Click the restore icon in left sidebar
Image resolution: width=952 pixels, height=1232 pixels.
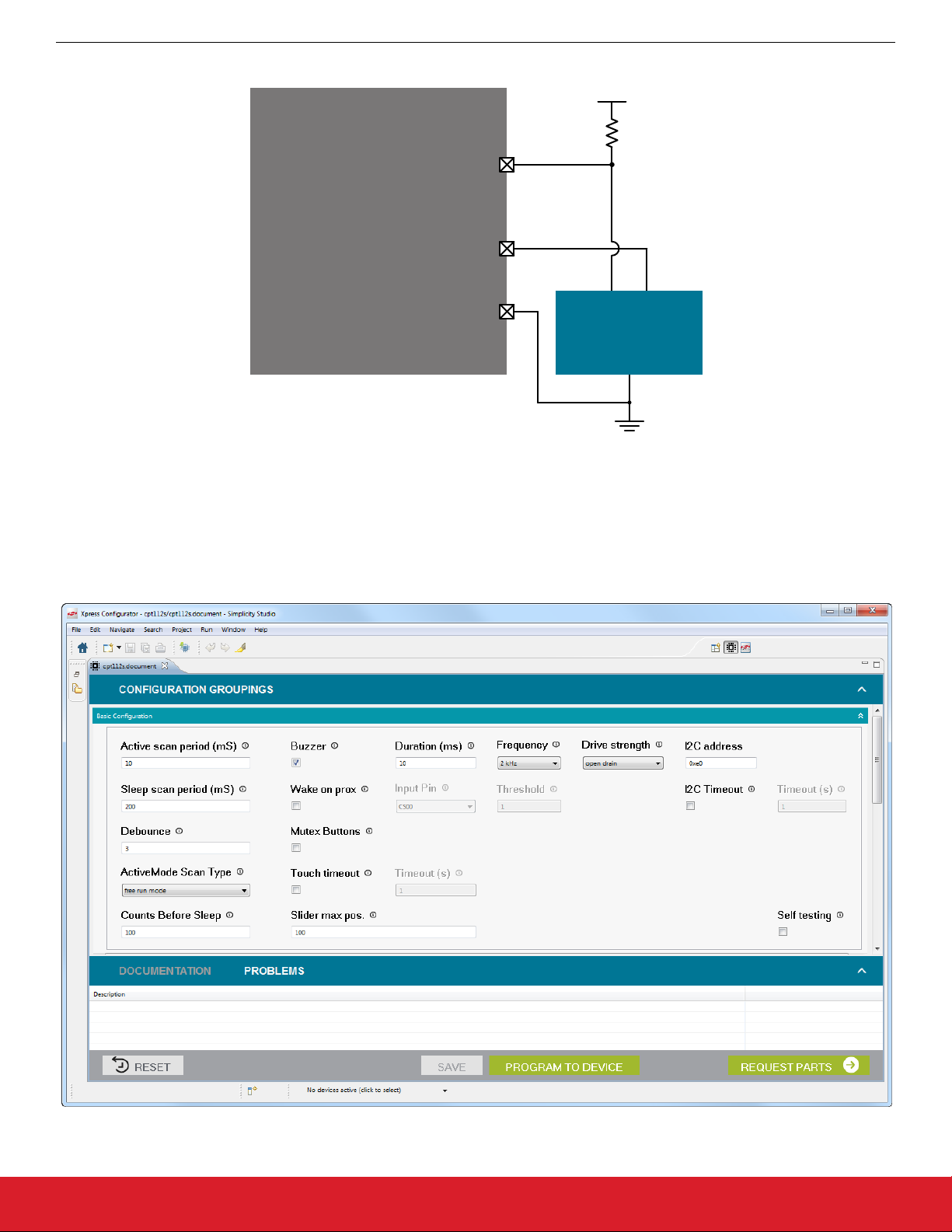click(76, 674)
